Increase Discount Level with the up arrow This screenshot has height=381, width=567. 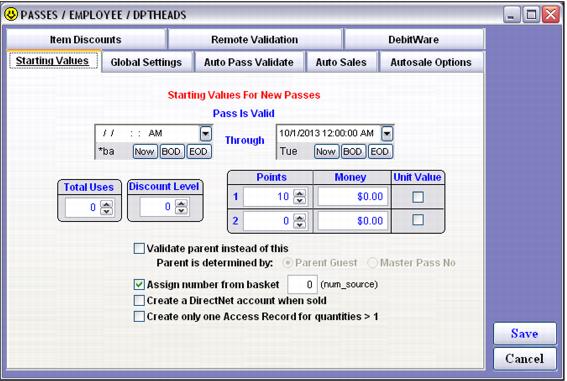click(181, 203)
